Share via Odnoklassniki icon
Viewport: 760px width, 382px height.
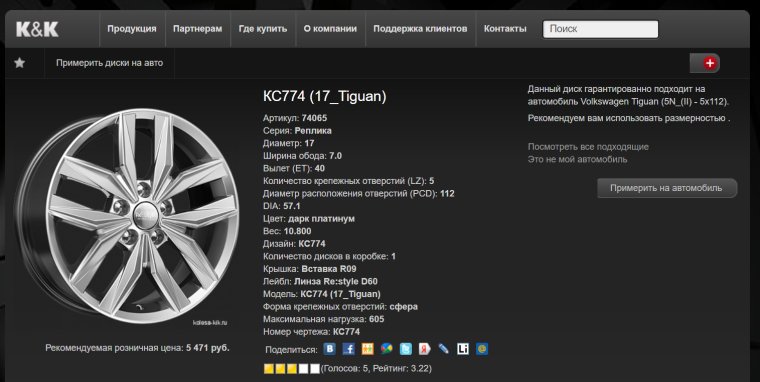pos(367,349)
